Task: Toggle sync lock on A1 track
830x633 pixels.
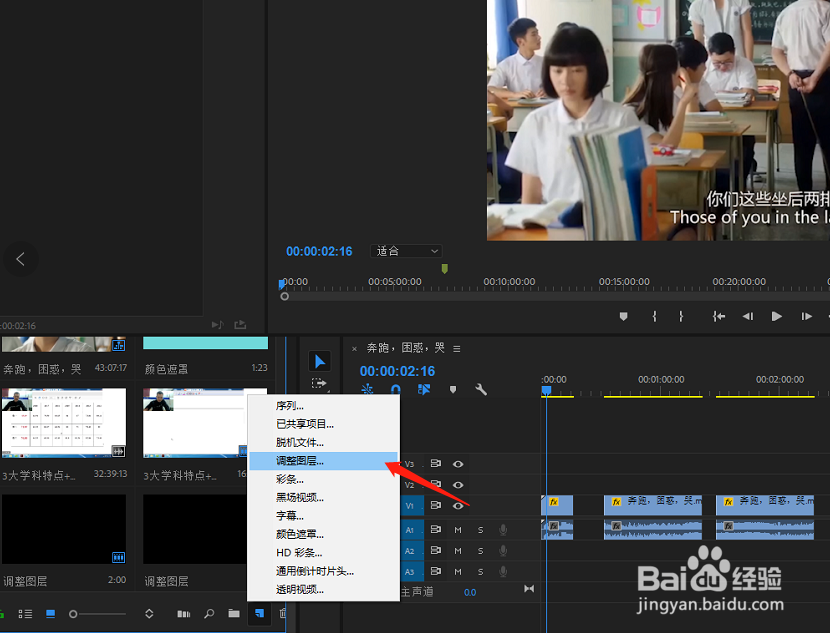Action: tap(436, 529)
